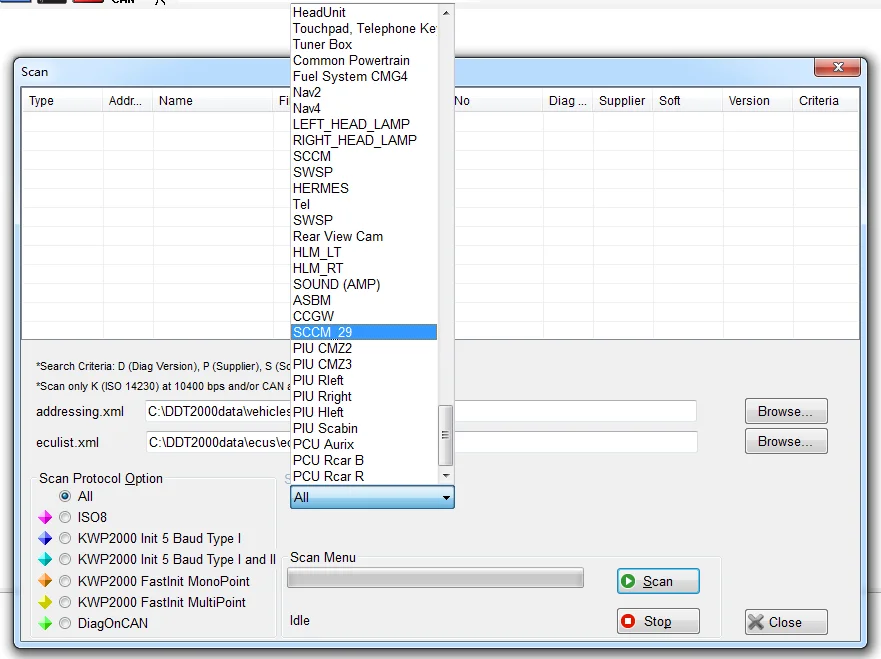The image size is (881, 659).
Task: Select KWP2000 FastInit MonoPoint option
Action: (x=65, y=581)
